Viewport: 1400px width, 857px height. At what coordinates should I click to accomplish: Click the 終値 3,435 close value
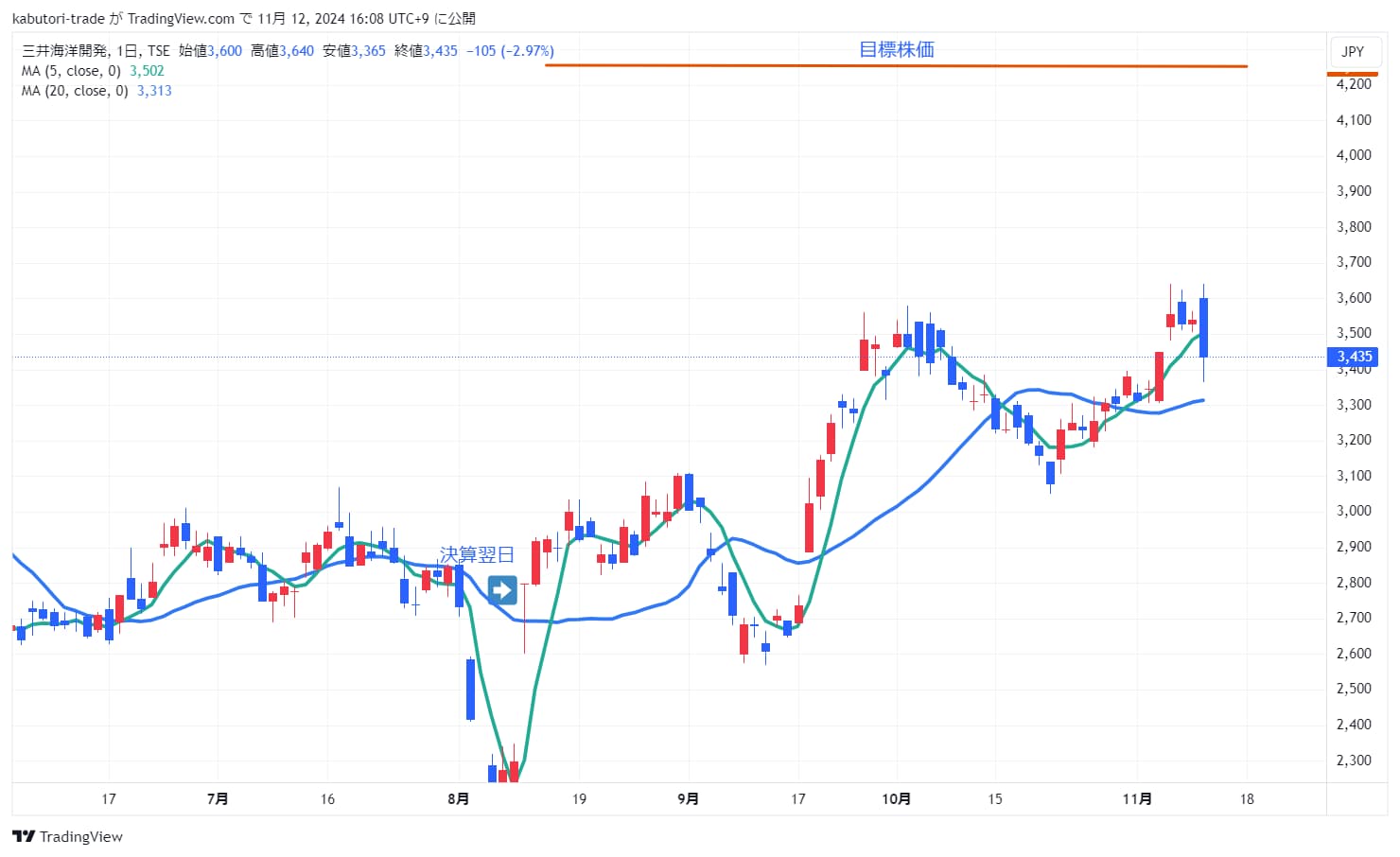coord(426,51)
